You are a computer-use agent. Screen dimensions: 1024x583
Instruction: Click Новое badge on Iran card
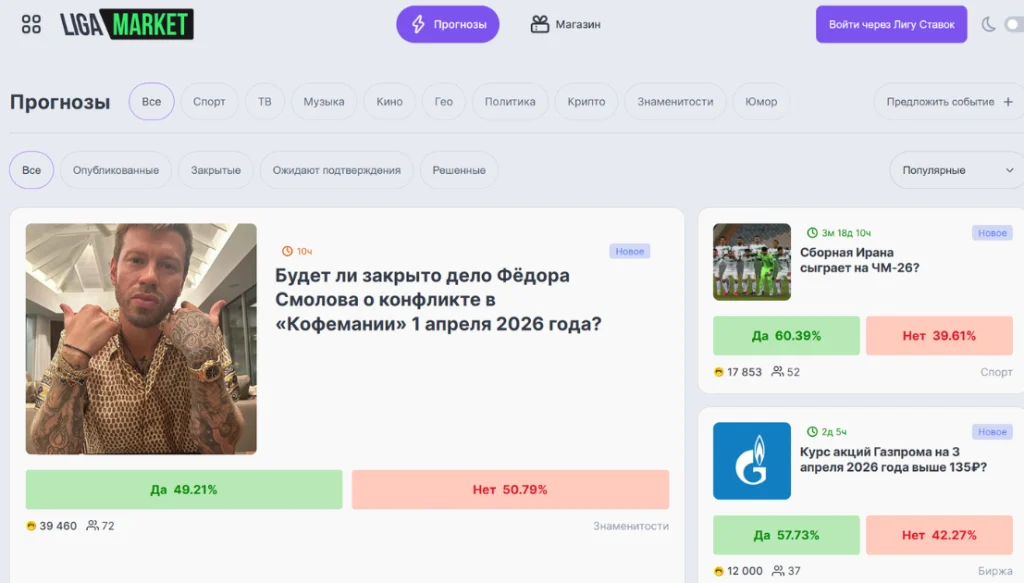tap(992, 233)
